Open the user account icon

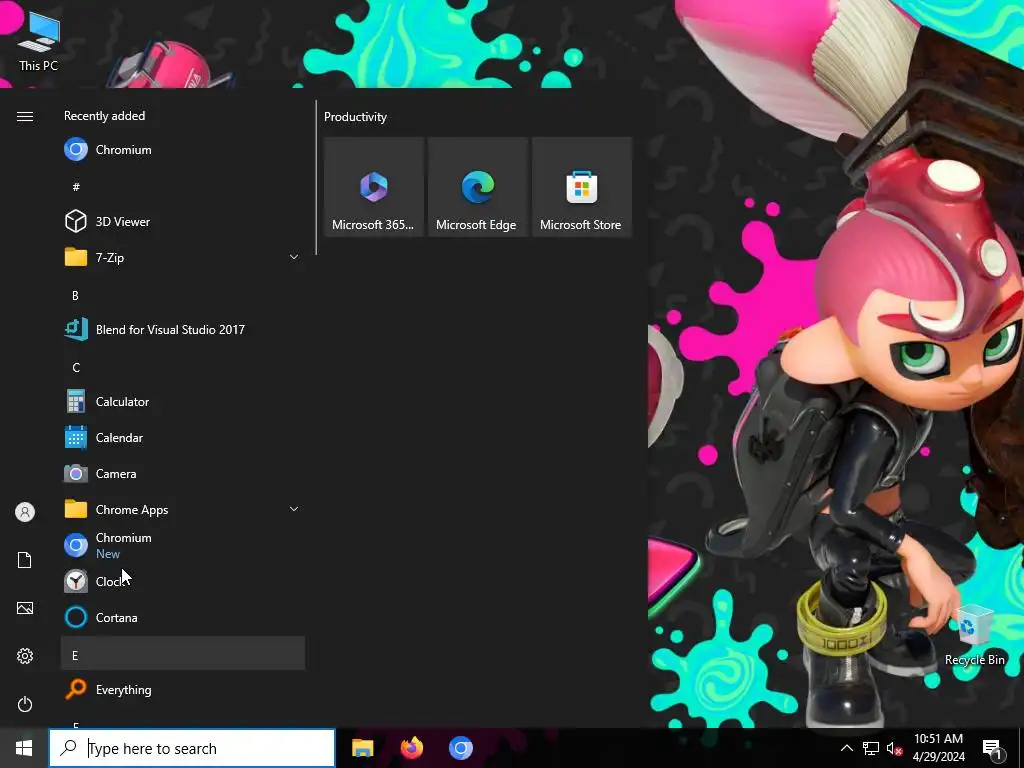click(25, 512)
